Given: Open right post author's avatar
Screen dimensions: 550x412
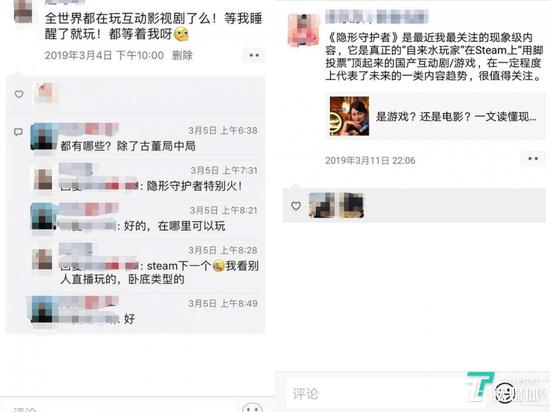Looking at the screenshot, I should tap(304, 29).
